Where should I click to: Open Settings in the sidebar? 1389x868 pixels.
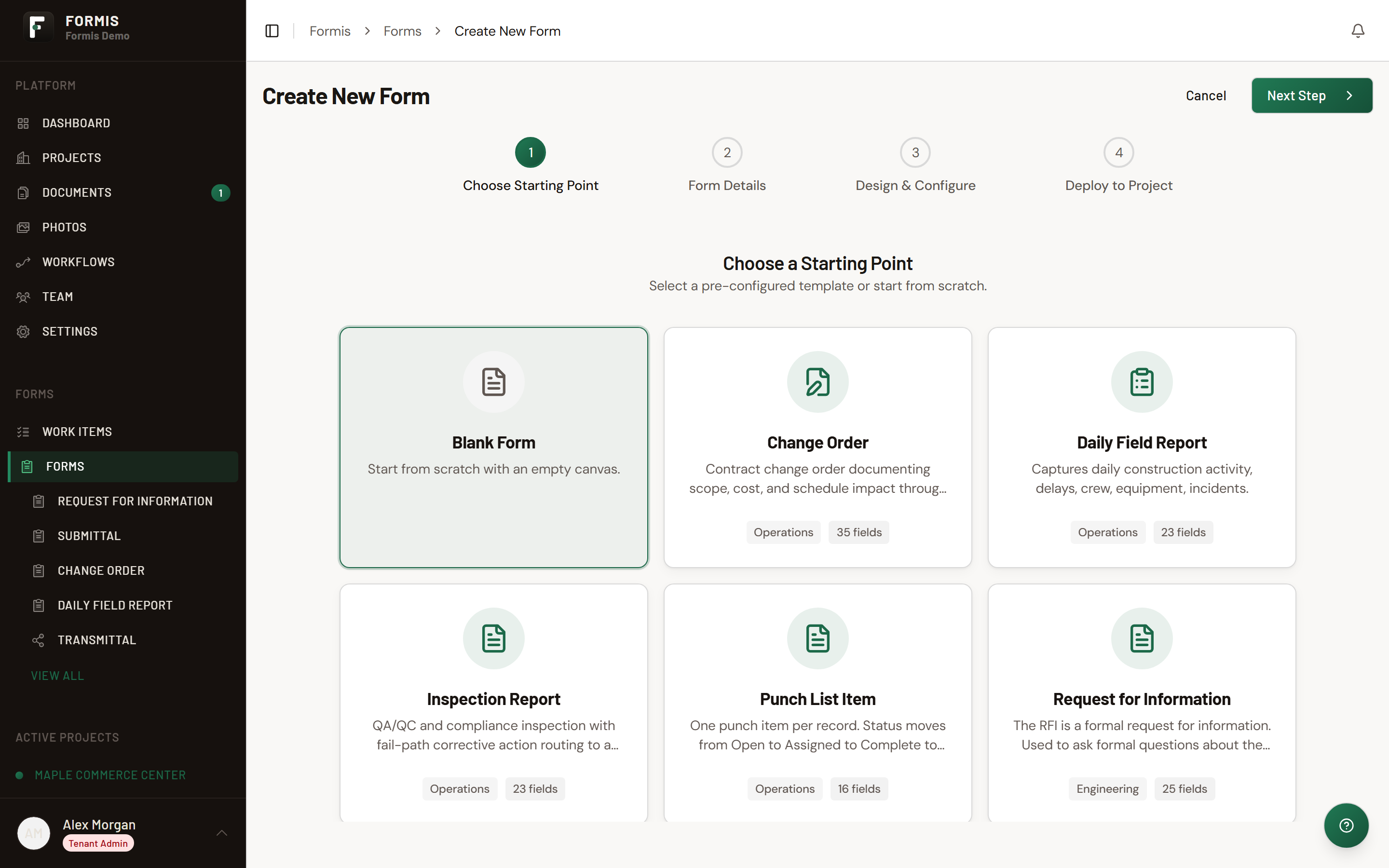click(x=123, y=332)
